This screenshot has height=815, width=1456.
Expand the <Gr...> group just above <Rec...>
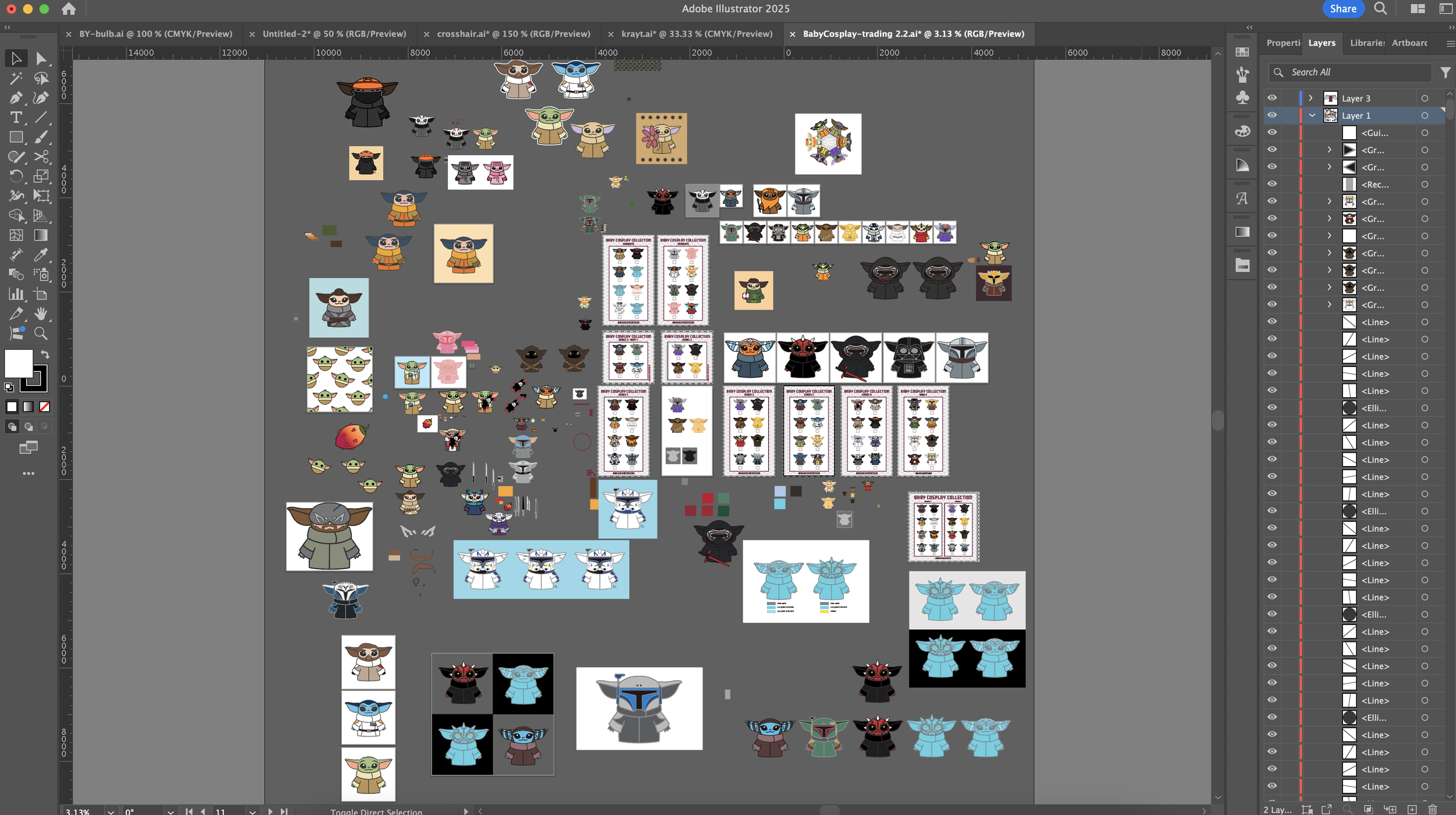[1329, 167]
